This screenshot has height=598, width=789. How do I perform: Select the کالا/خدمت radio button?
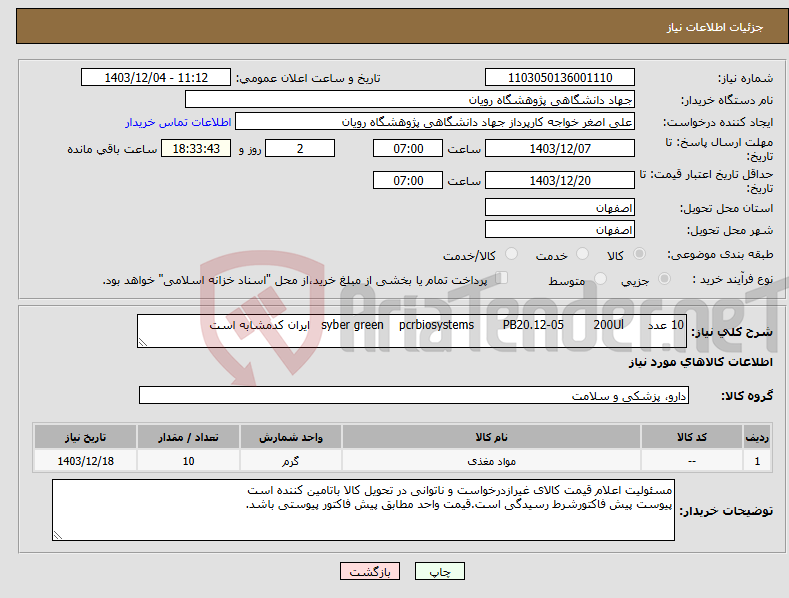(511, 254)
